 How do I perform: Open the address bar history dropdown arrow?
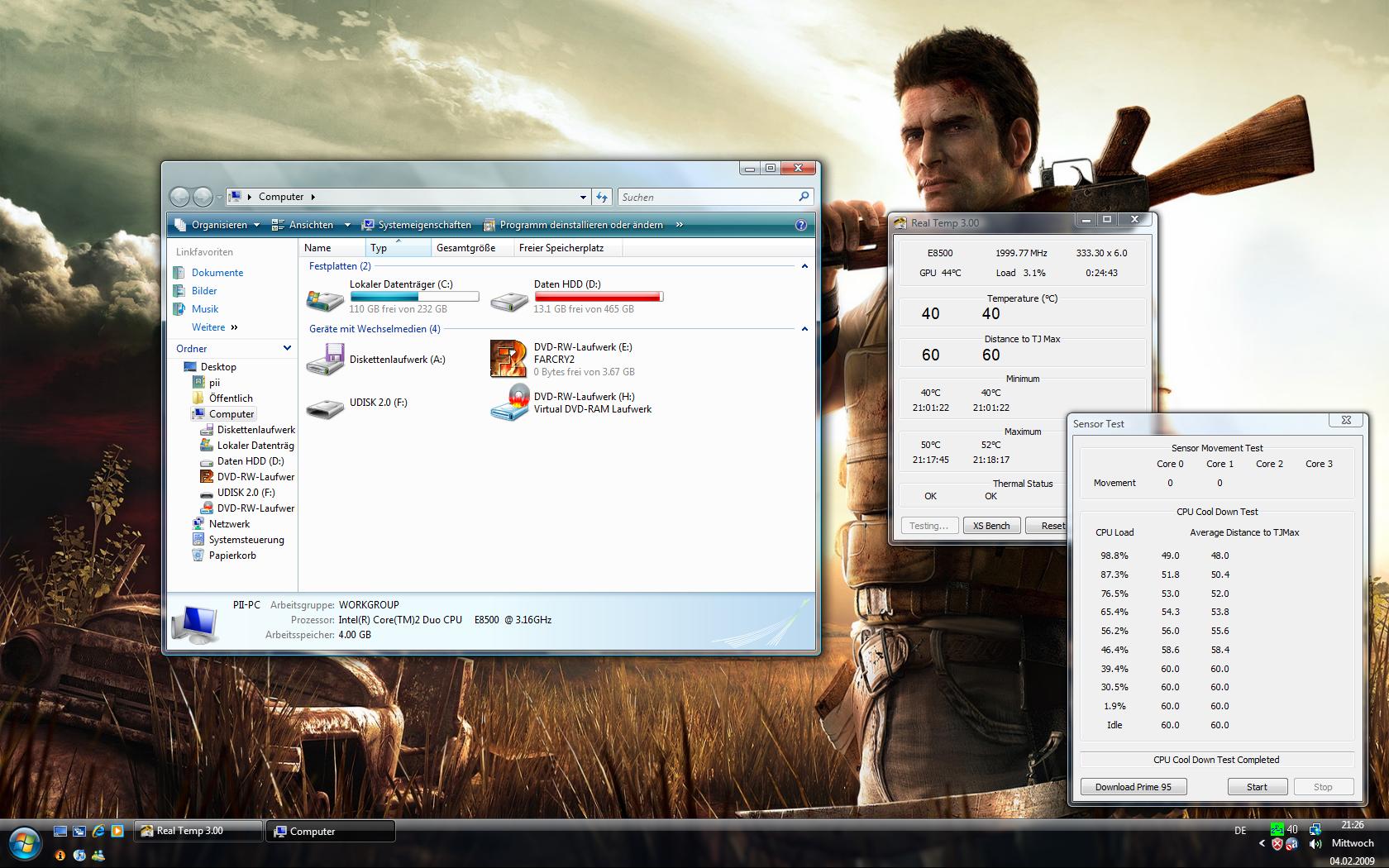(x=583, y=197)
